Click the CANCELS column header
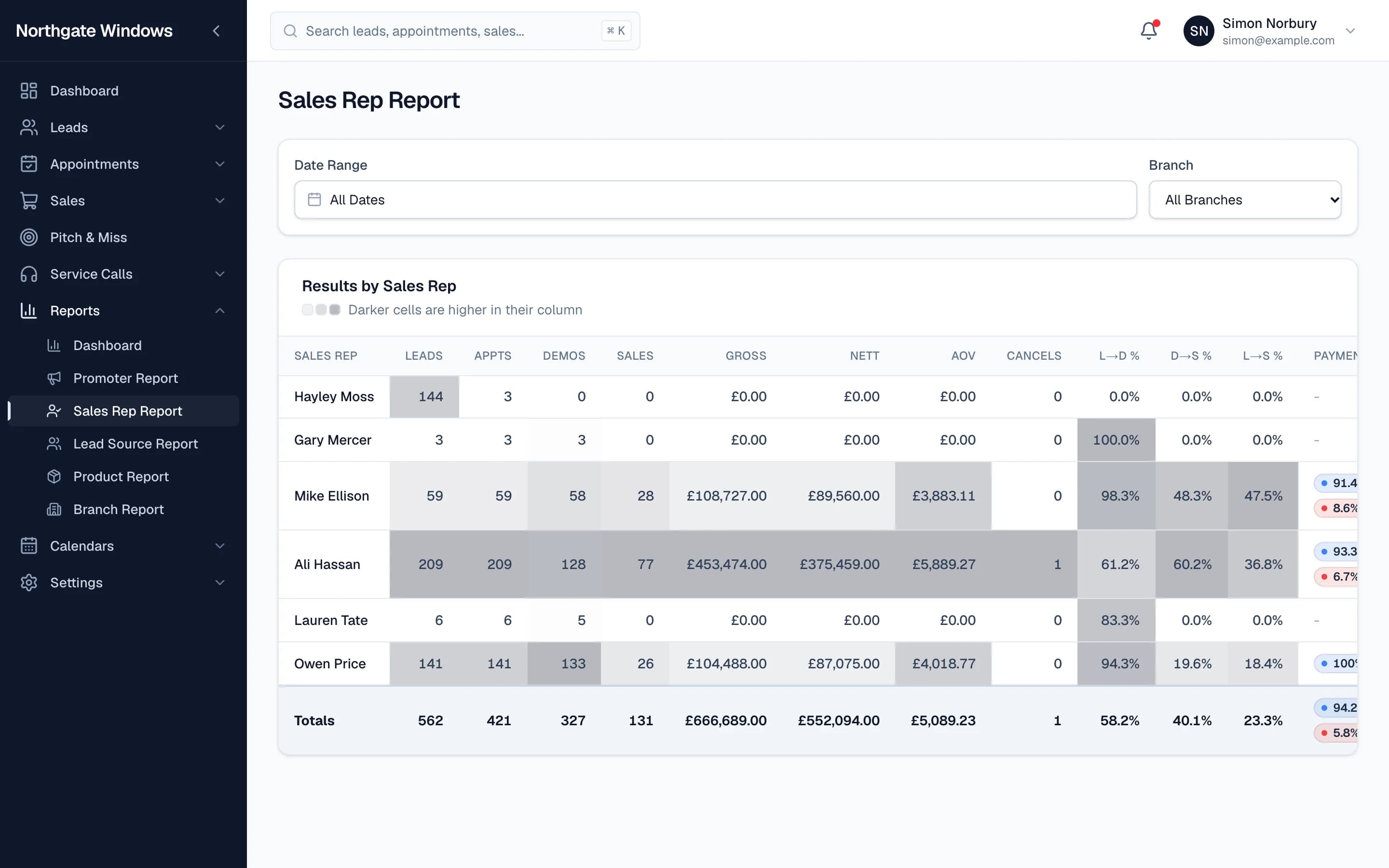The width and height of the screenshot is (1389, 868). click(1034, 356)
